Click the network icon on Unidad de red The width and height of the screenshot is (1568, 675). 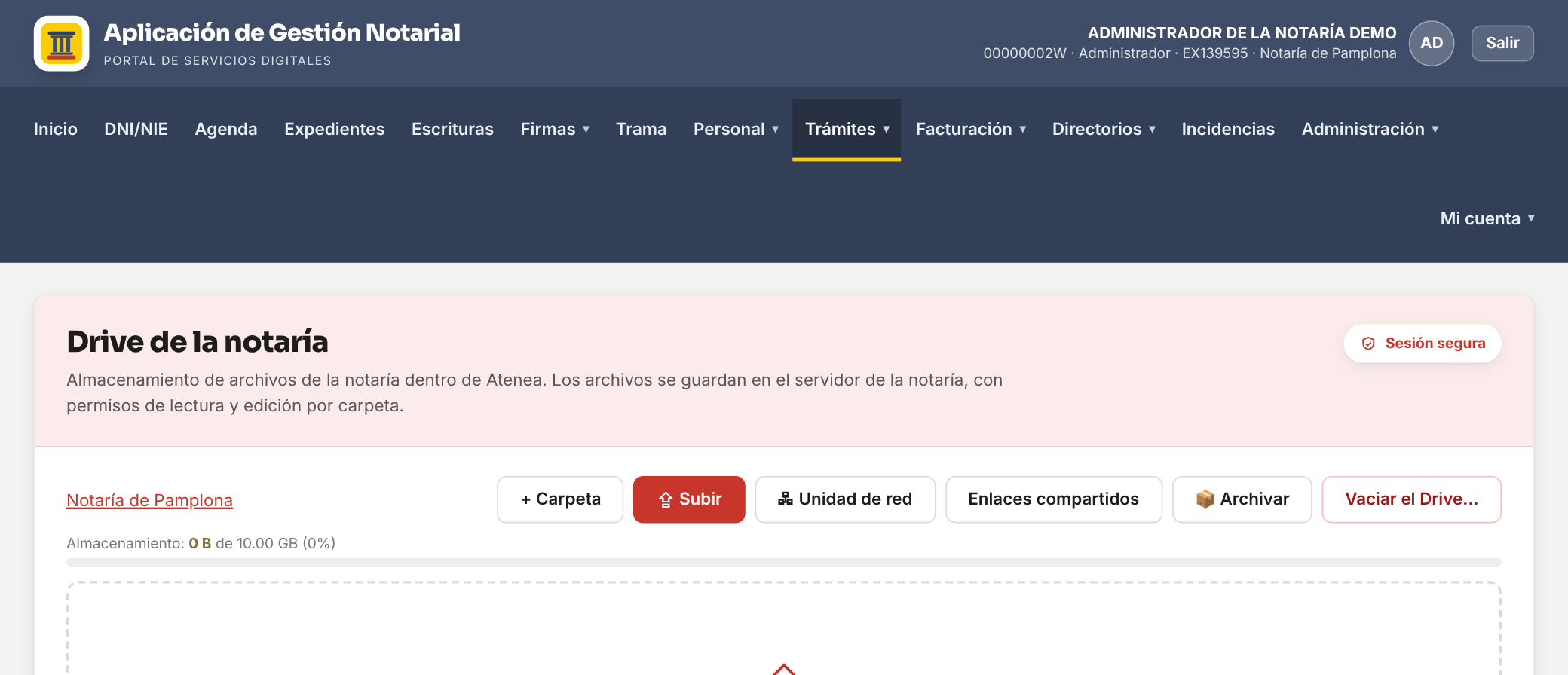point(786,499)
